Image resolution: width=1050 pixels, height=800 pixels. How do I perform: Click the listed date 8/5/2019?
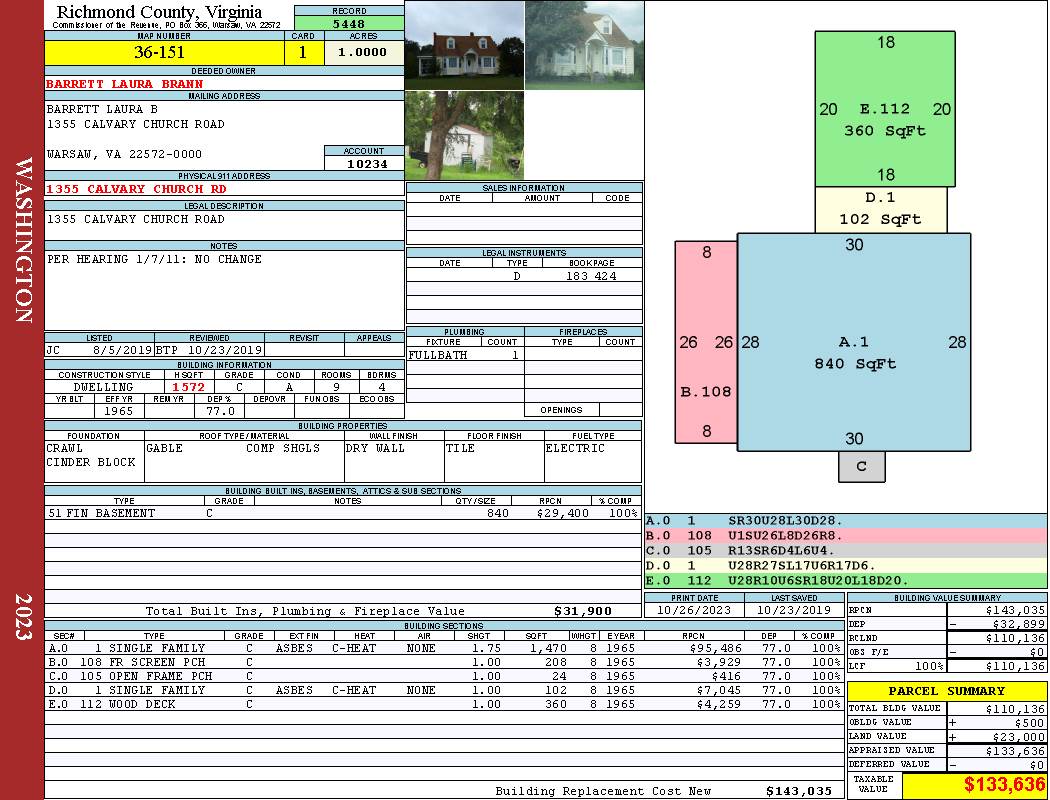(x=123, y=349)
